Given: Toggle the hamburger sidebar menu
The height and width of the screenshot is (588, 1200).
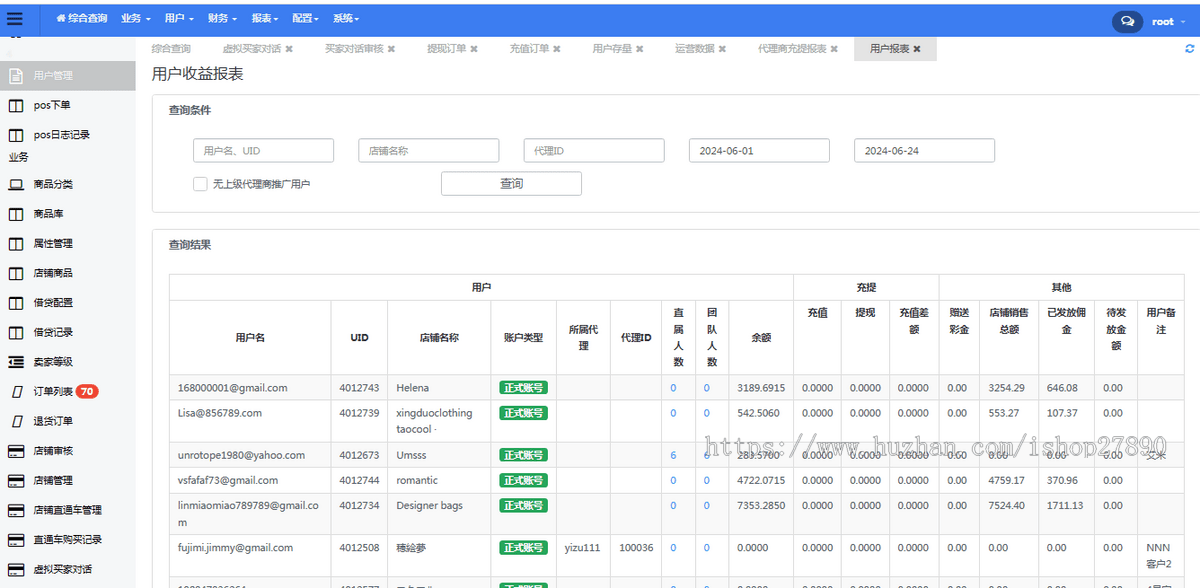Looking at the screenshot, I should (14, 18).
